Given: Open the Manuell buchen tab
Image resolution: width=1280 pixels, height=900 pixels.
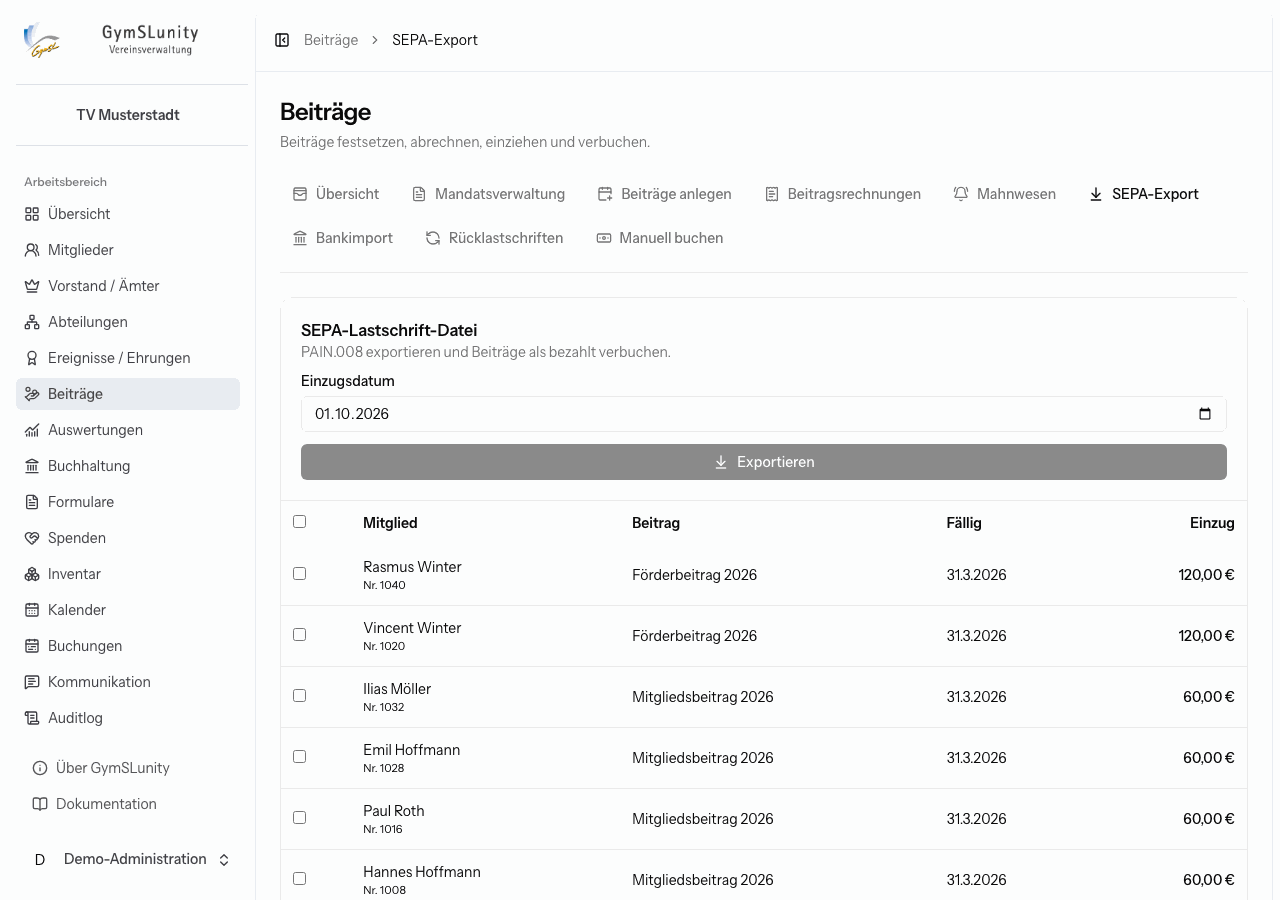Looking at the screenshot, I should 659,238.
